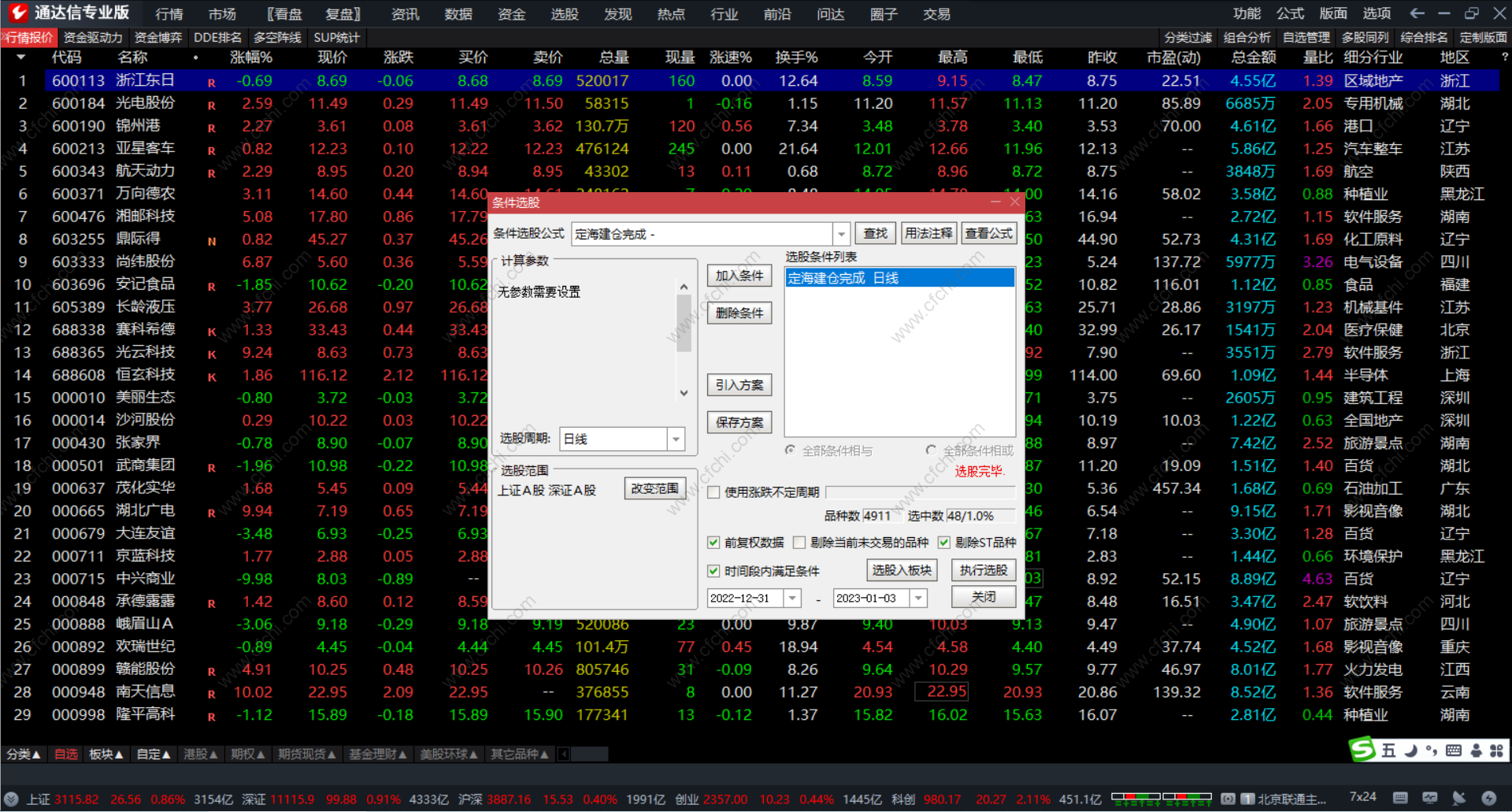
Task: Select 全部条件相与 radio button
Action: (x=790, y=450)
